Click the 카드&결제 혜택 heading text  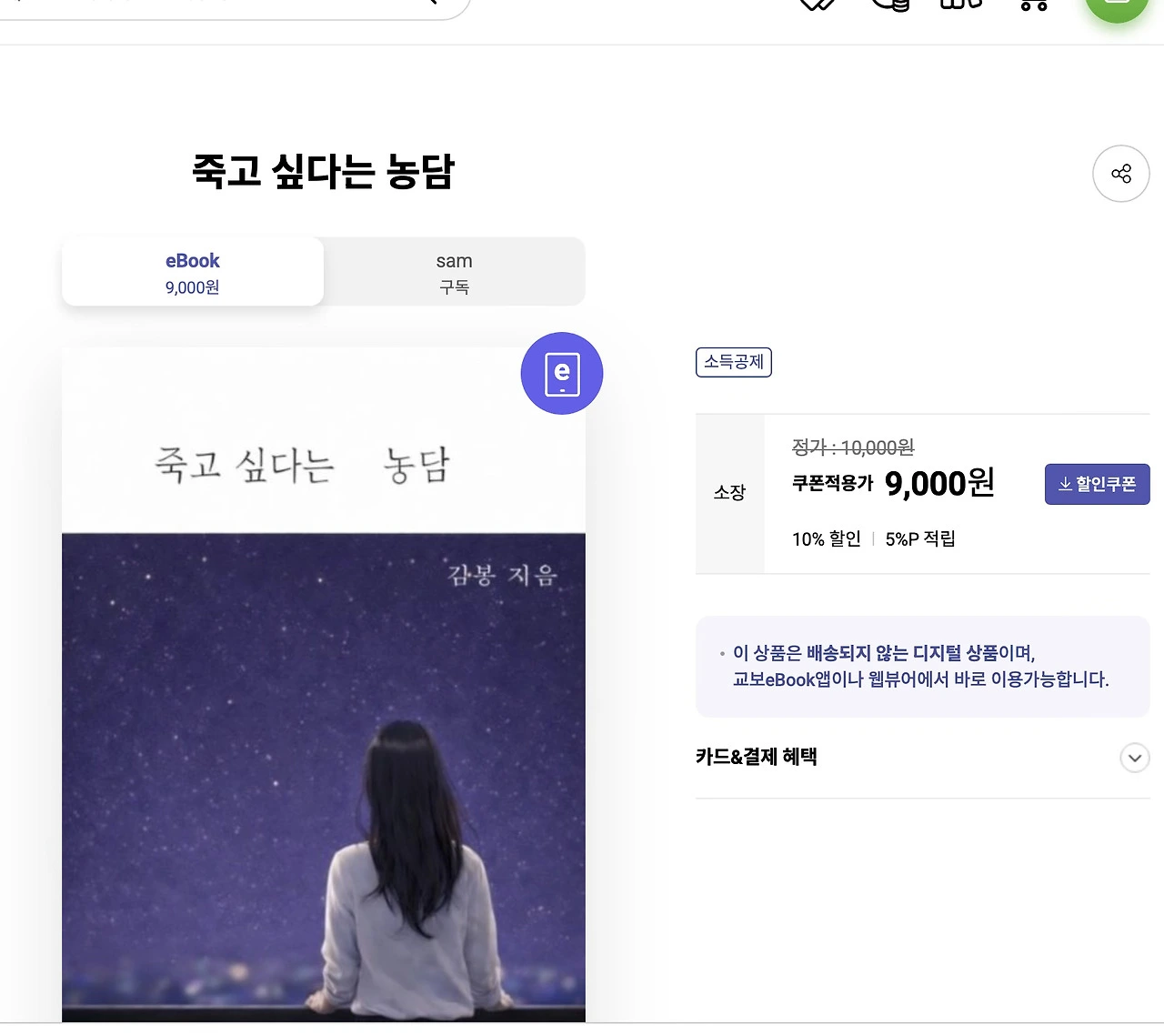756,757
